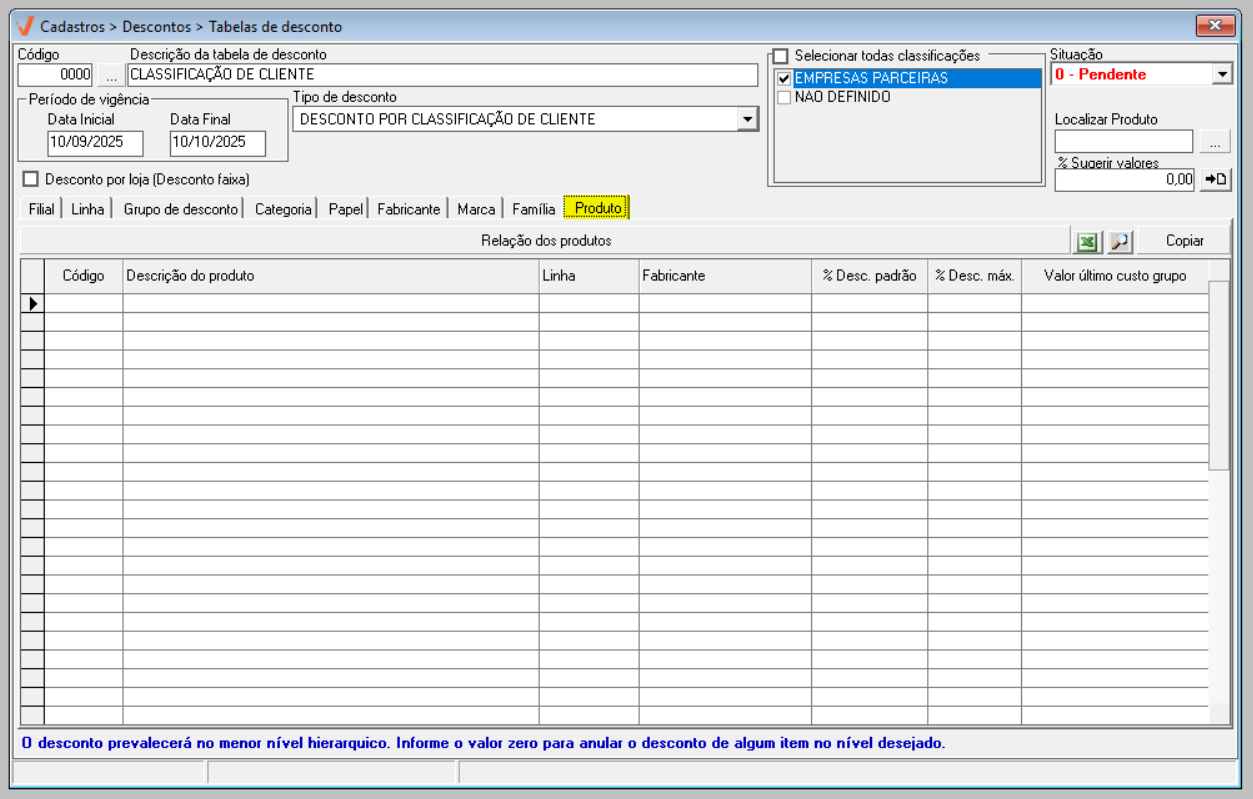Viewport: 1253px width, 799px height.
Task: Click the magnifier search icon above grid
Action: point(1119,241)
